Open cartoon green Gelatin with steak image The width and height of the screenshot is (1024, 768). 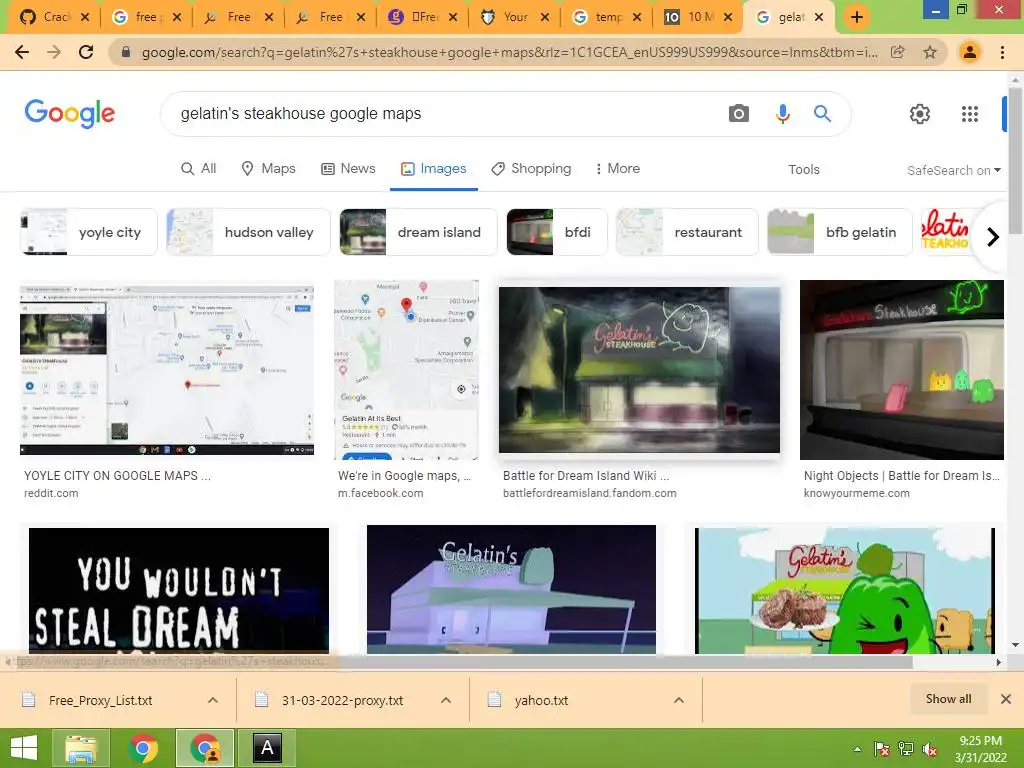click(845, 590)
